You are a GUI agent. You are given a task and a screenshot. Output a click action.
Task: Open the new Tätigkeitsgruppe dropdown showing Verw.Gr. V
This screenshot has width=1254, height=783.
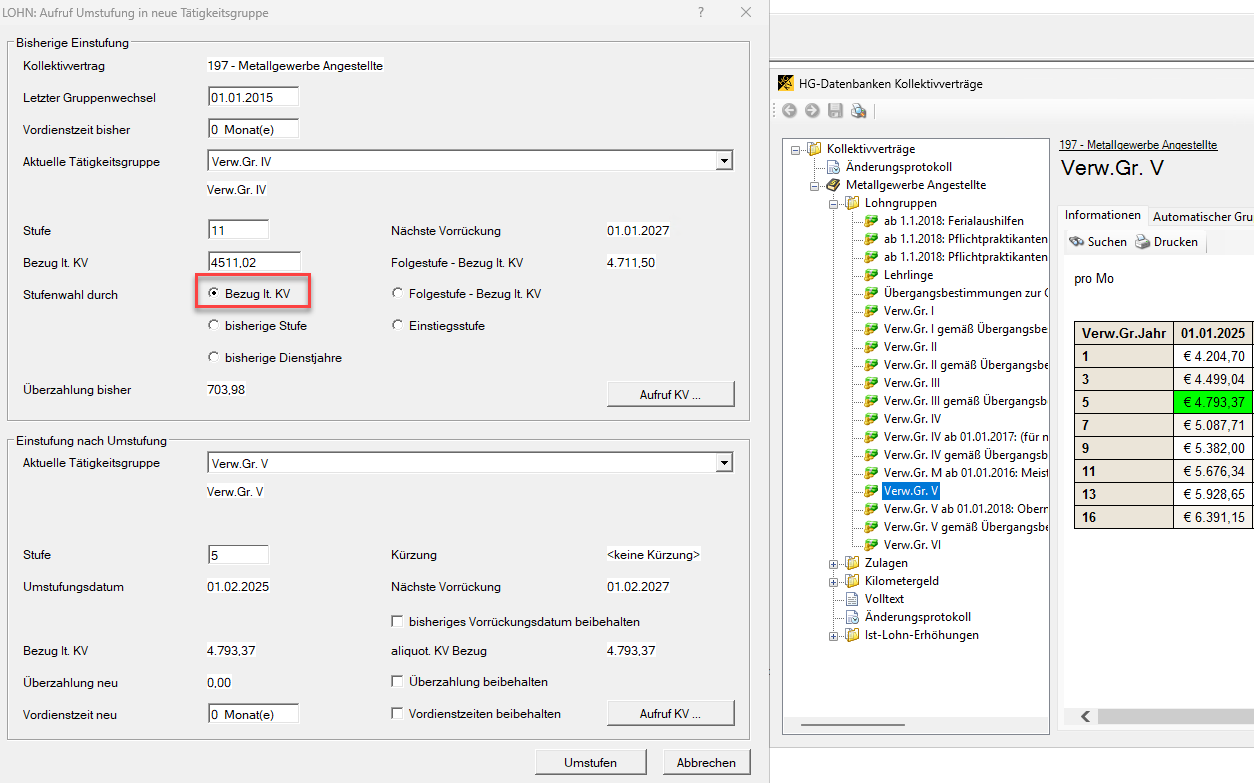[724, 463]
